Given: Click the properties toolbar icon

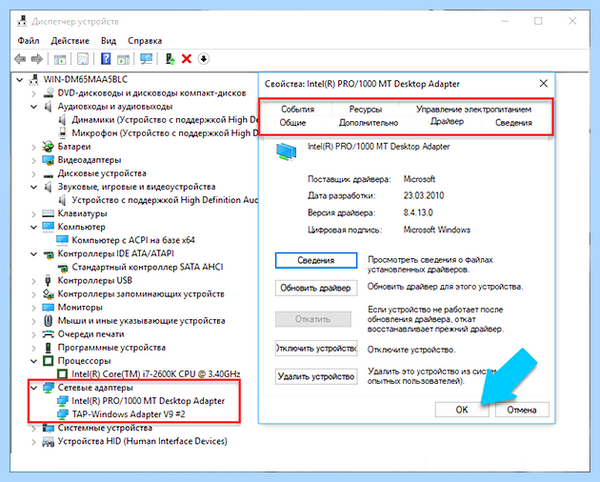Looking at the screenshot, I should tap(83, 59).
